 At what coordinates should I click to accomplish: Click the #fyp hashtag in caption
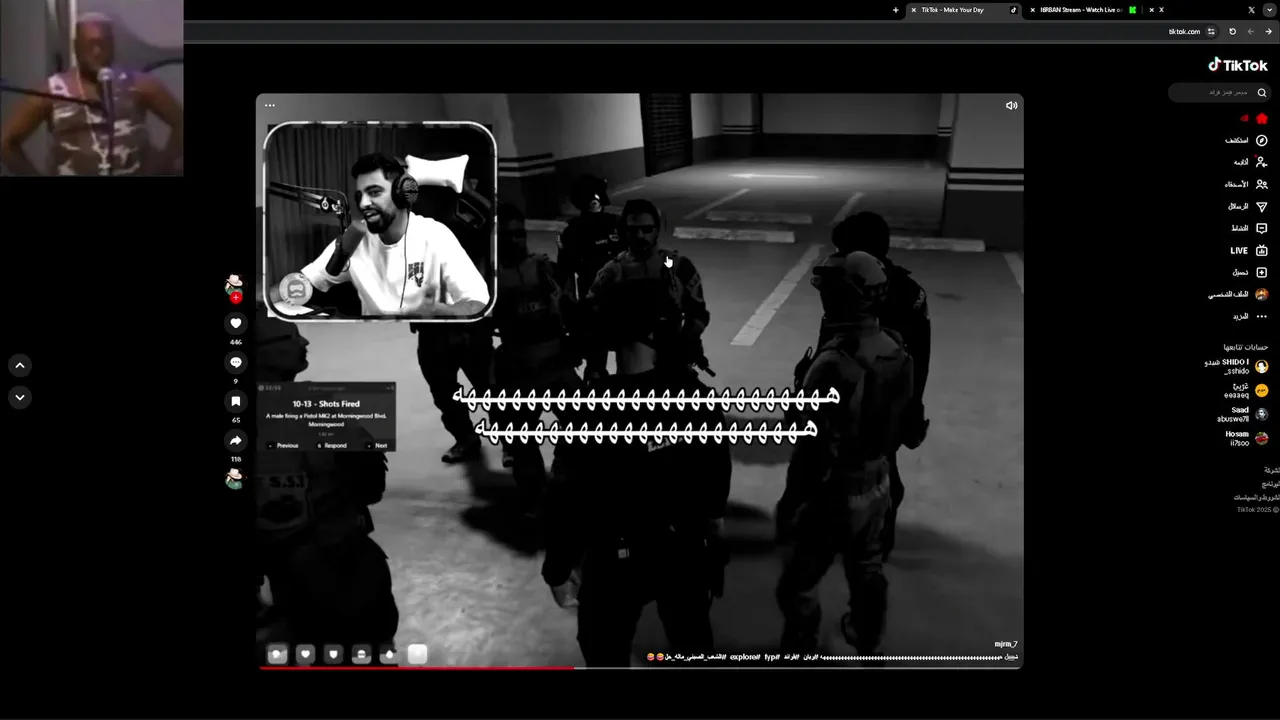pyautogui.click(x=772, y=657)
